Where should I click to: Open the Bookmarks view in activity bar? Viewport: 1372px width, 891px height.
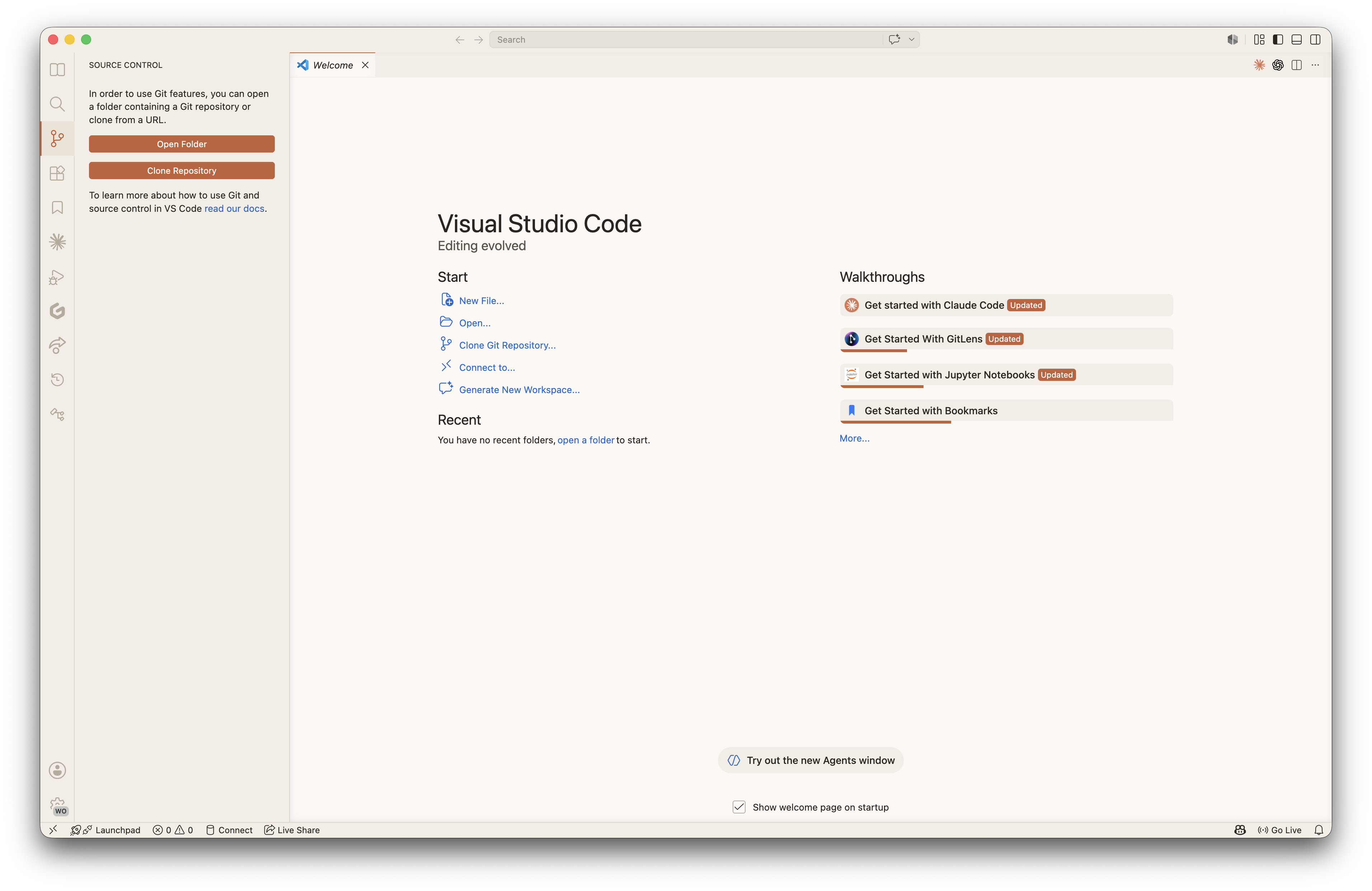[x=57, y=207]
